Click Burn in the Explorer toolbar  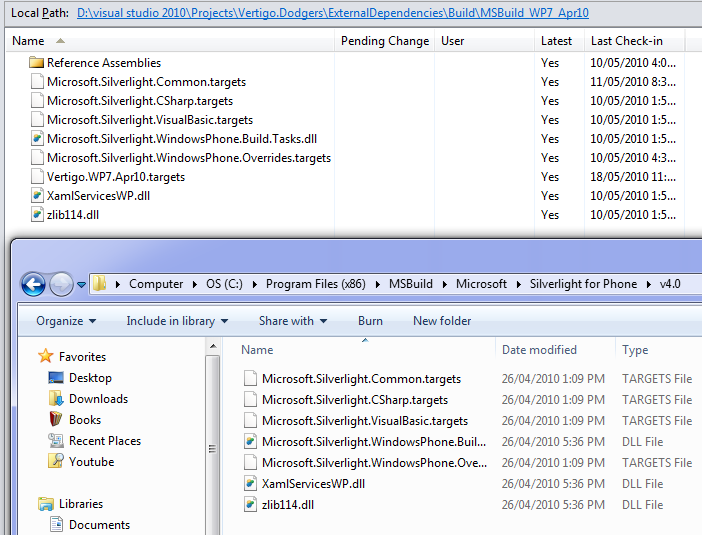[x=370, y=321]
